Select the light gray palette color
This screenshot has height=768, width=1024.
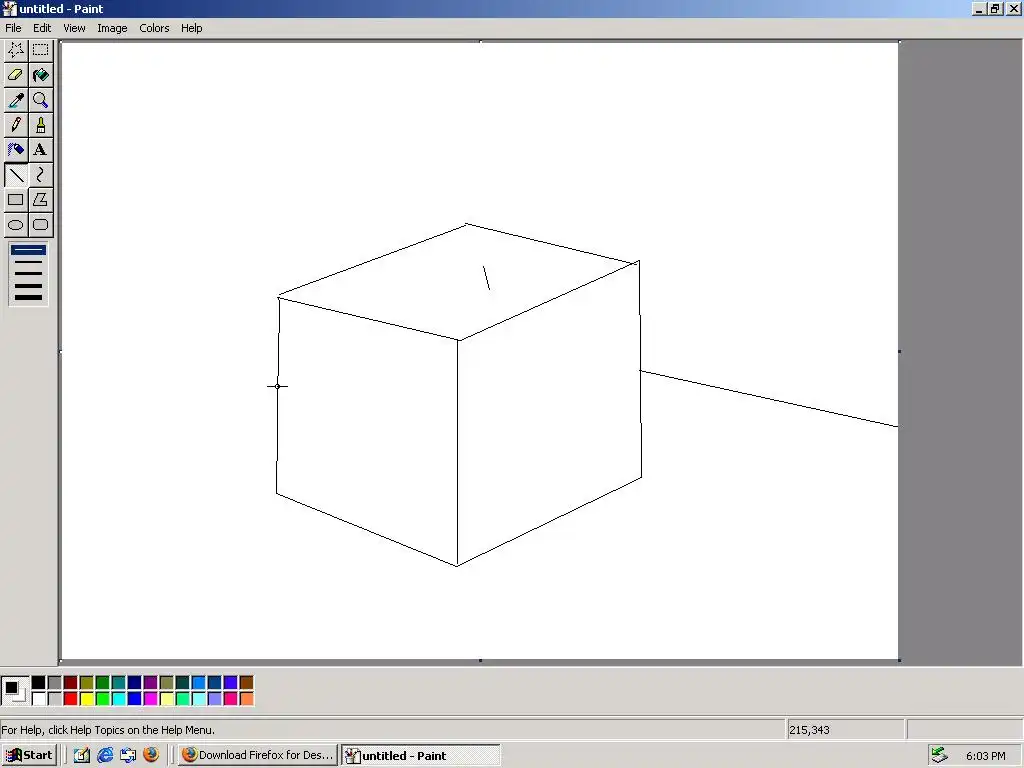click(54, 699)
